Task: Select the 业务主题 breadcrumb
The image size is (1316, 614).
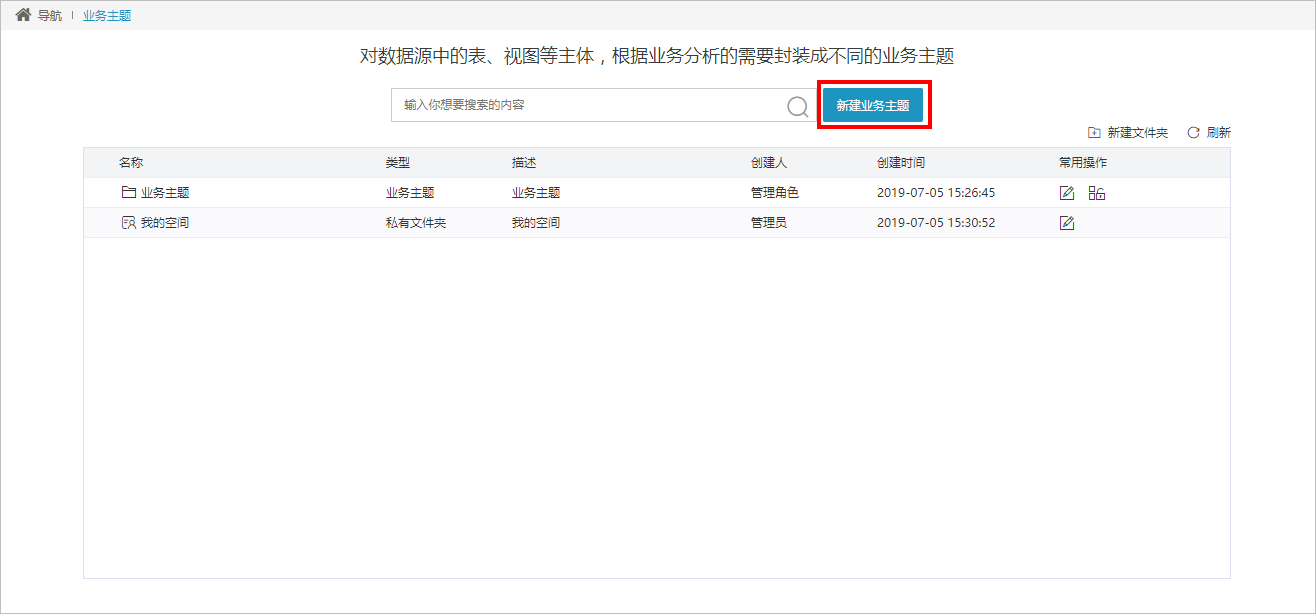Action: [x=107, y=16]
